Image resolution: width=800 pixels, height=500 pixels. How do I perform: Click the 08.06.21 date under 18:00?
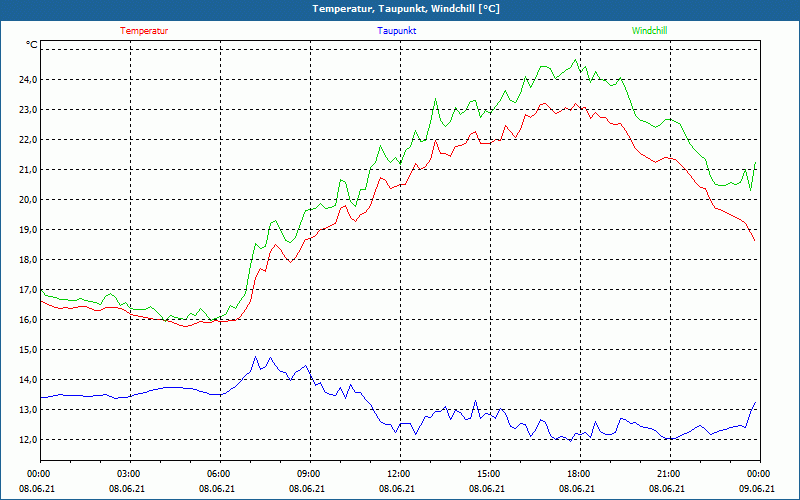577,488
